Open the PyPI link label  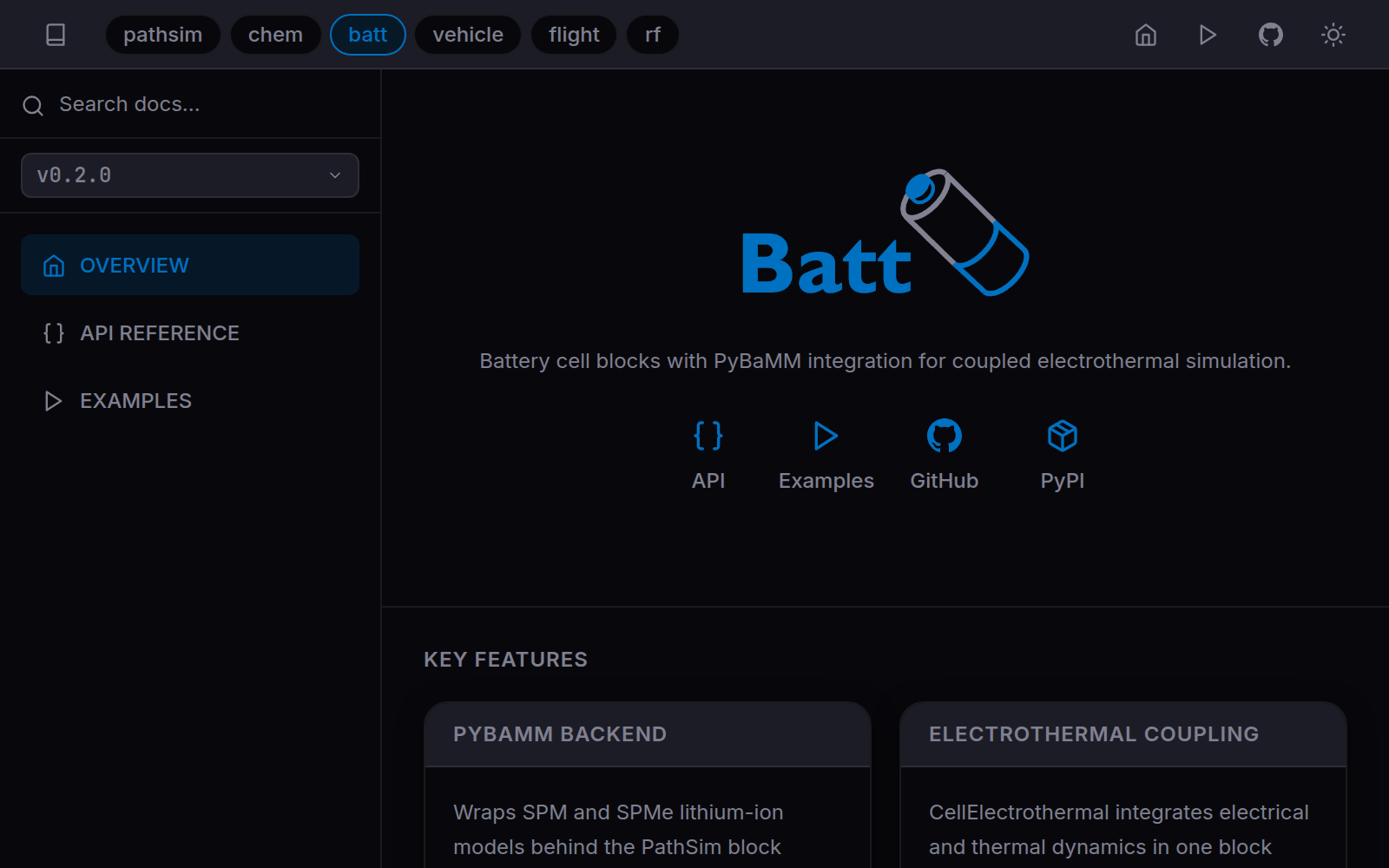coord(1063,481)
